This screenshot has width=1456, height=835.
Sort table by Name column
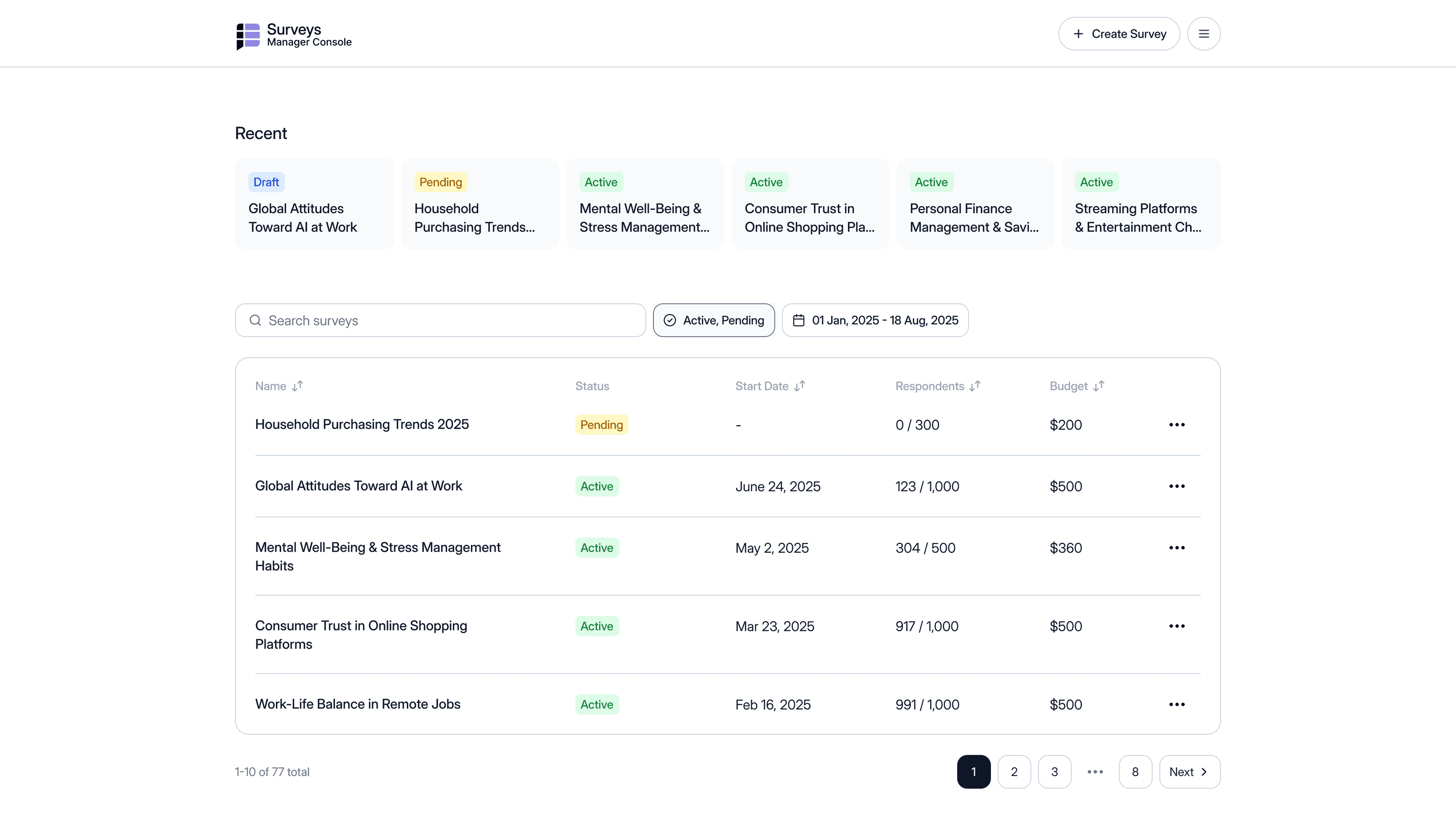[297, 386]
